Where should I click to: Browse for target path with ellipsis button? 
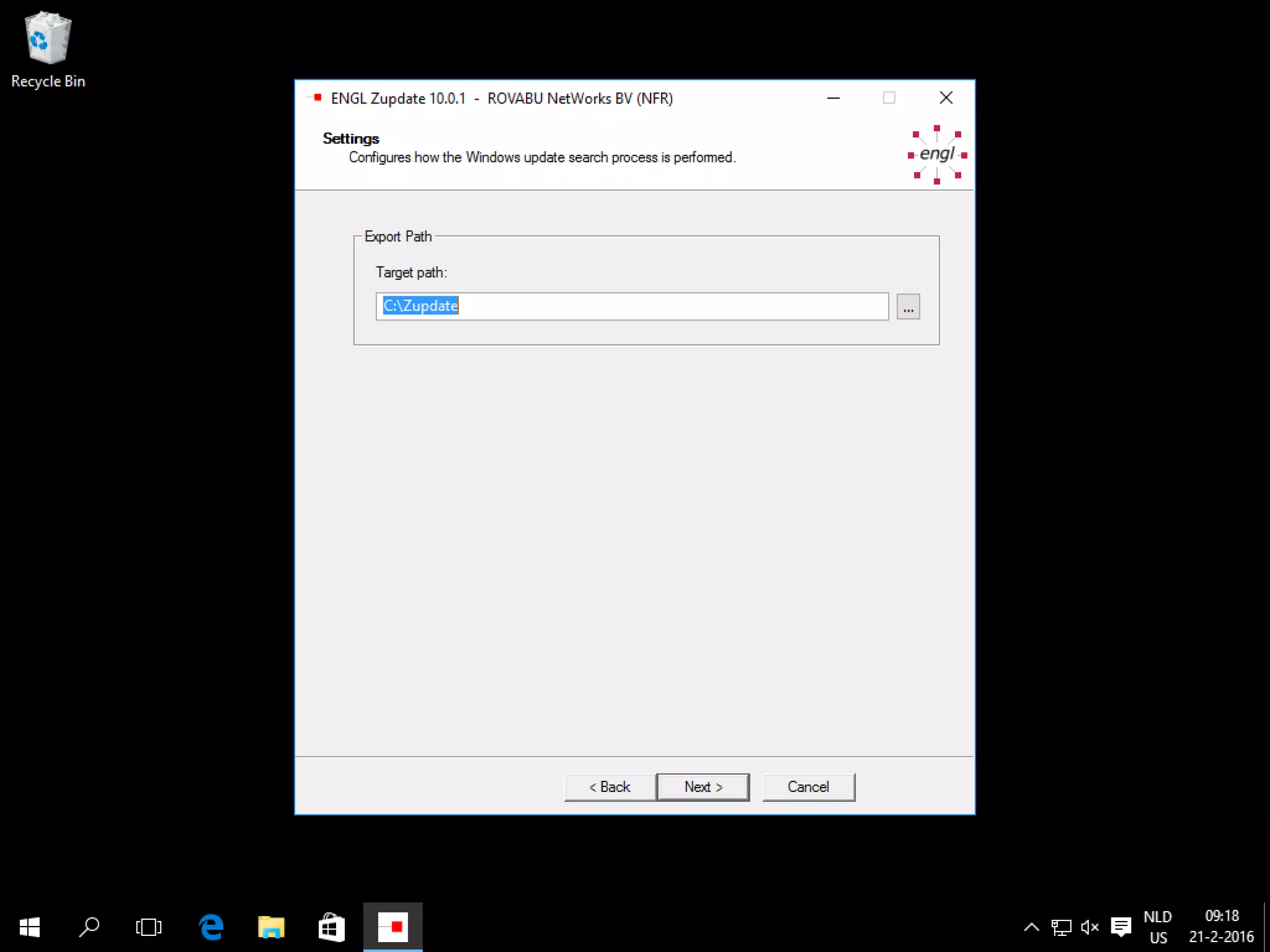908,307
